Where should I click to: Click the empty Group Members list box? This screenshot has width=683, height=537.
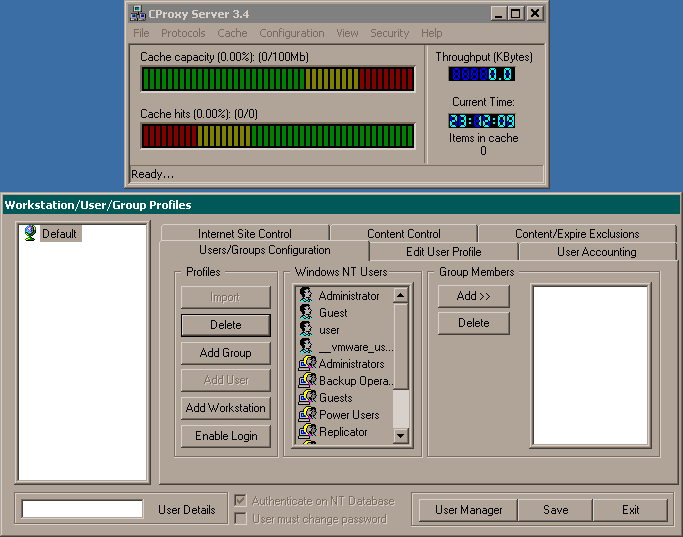pos(590,365)
